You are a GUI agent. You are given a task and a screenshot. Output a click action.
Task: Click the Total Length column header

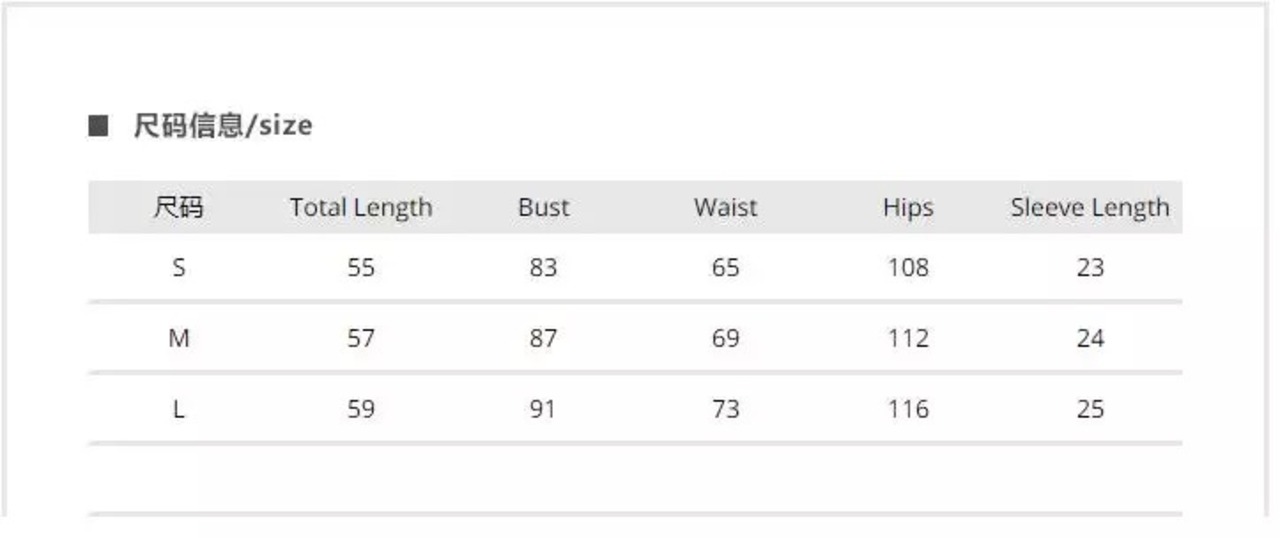pyautogui.click(x=361, y=208)
